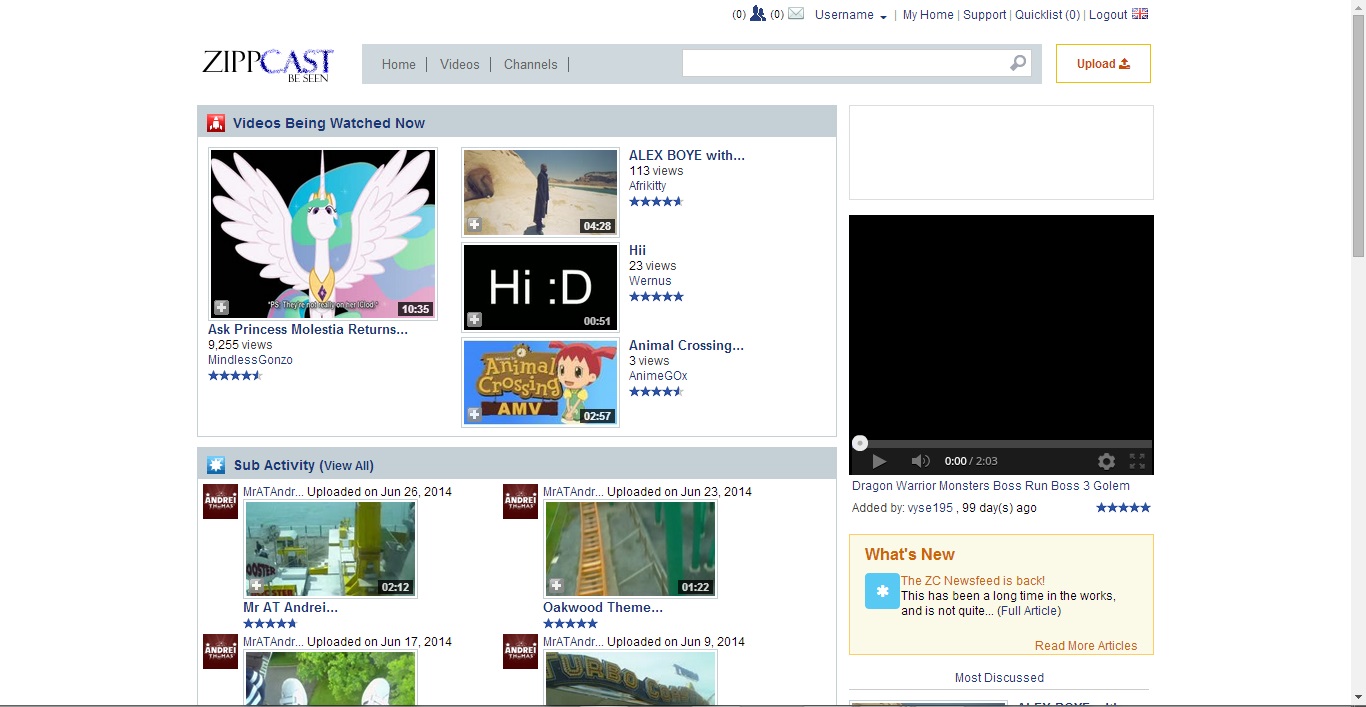The image size is (1366, 707).
Task: Open Ask Princess Molestia video thumbnail
Action: point(323,234)
